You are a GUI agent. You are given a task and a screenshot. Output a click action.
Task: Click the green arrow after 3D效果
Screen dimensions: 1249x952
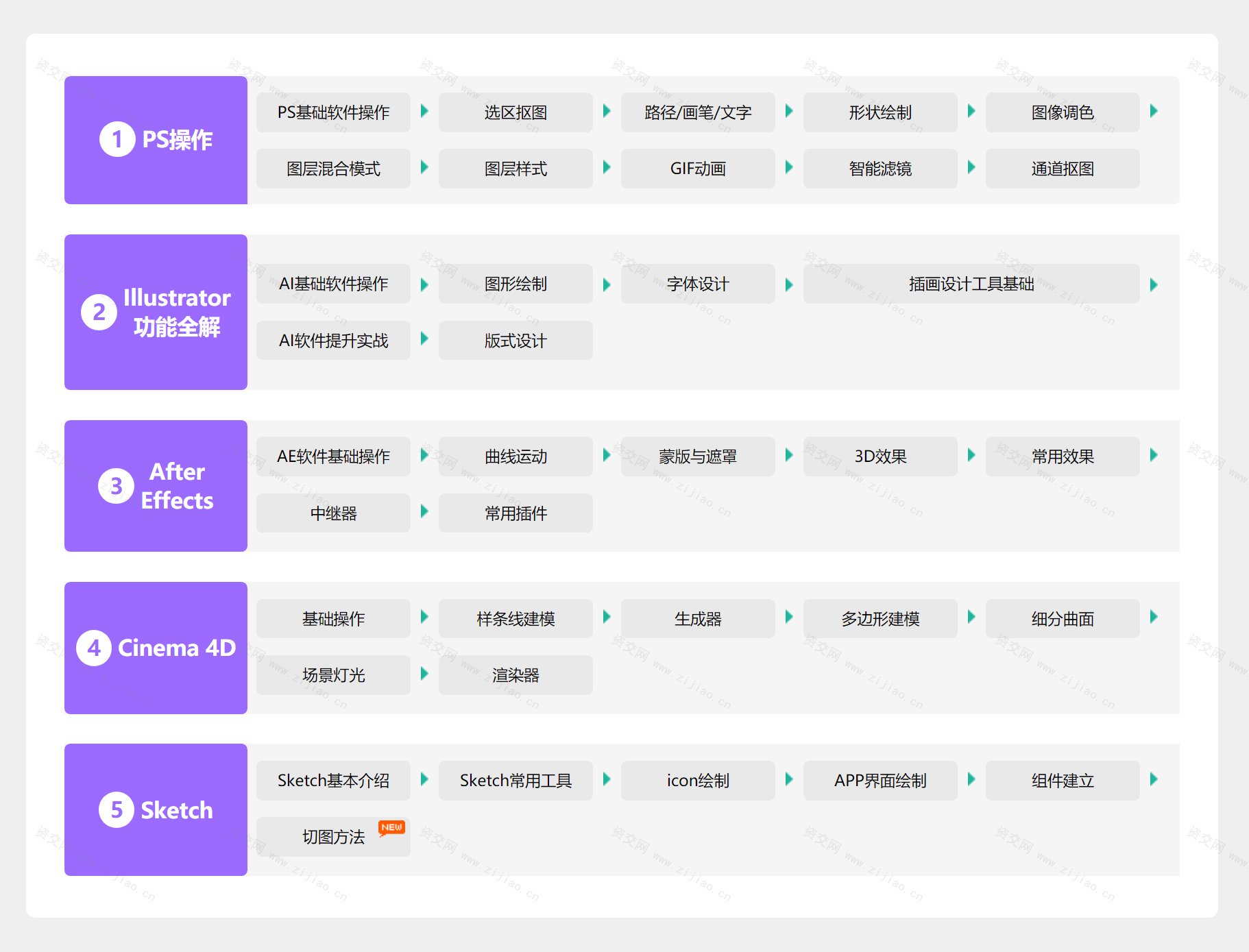[971, 455]
